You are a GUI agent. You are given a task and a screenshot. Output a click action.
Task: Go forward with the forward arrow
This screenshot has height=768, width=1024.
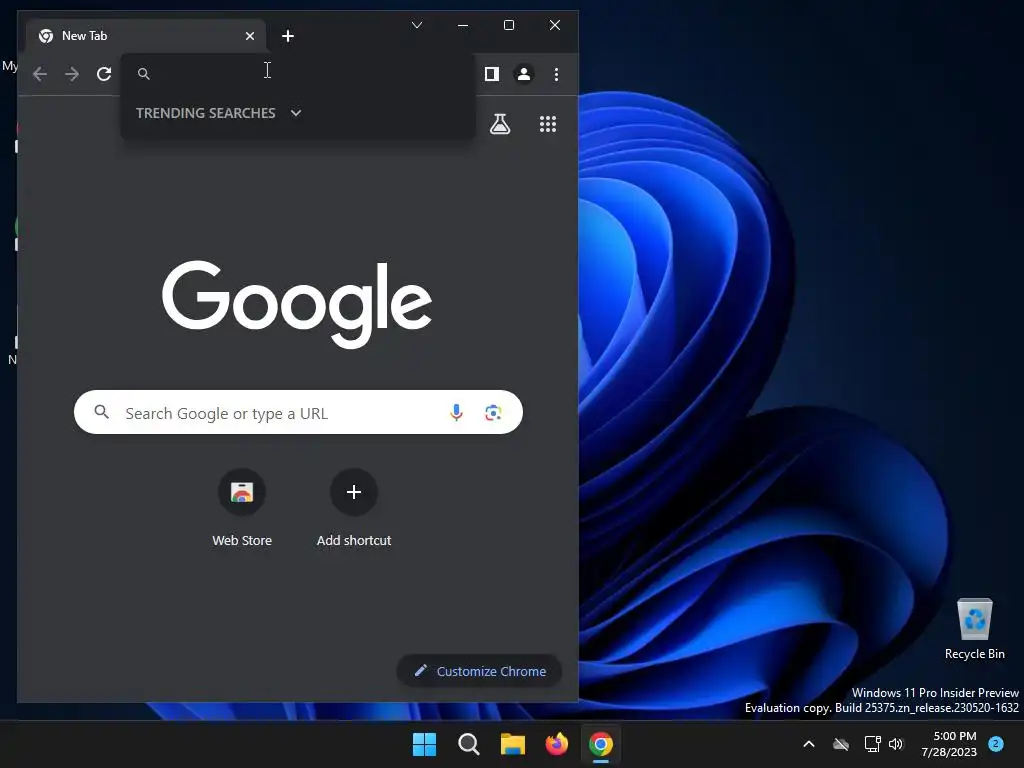pyautogui.click(x=72, y=74)
